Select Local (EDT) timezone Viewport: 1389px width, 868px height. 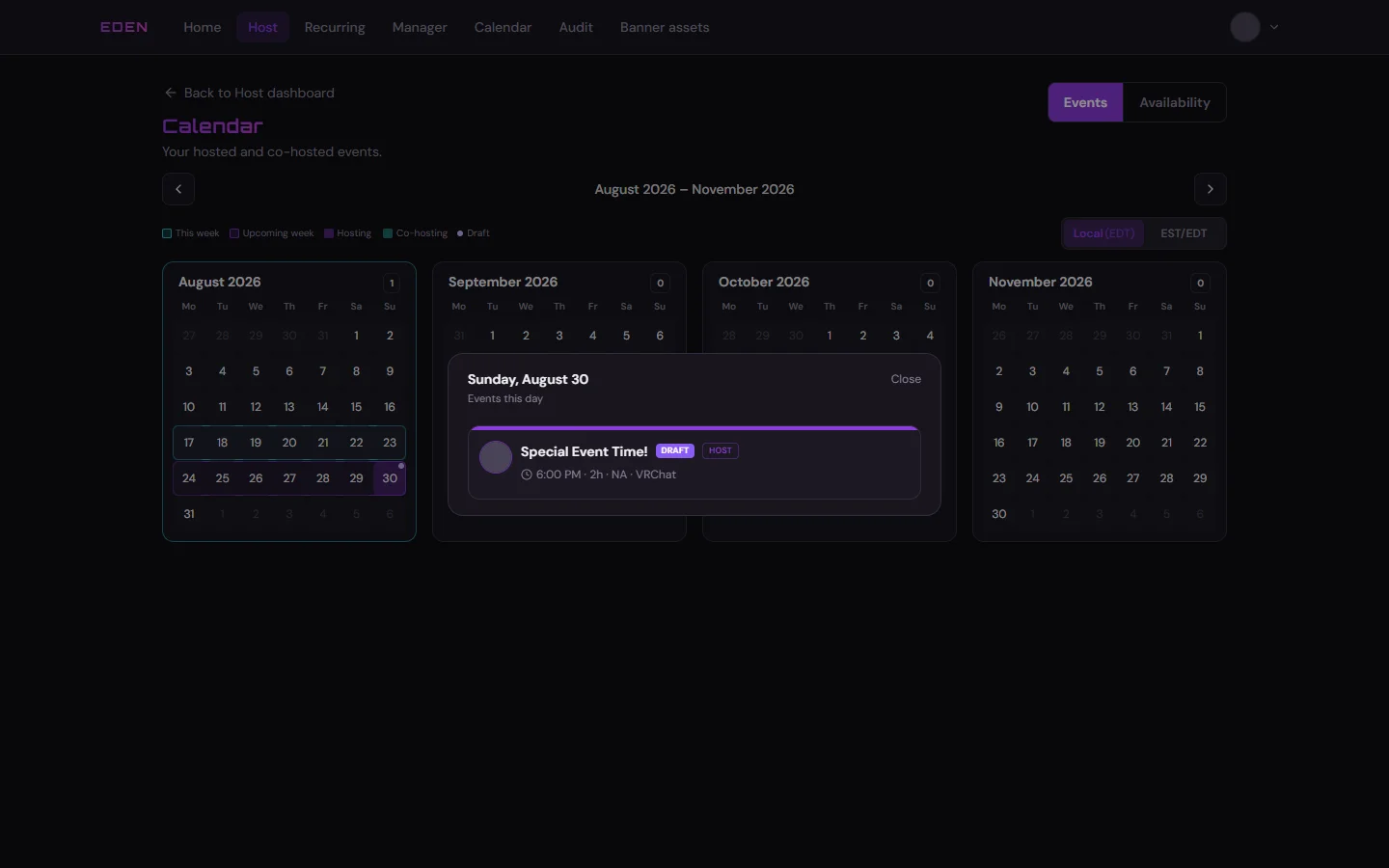coord(1103,233)
